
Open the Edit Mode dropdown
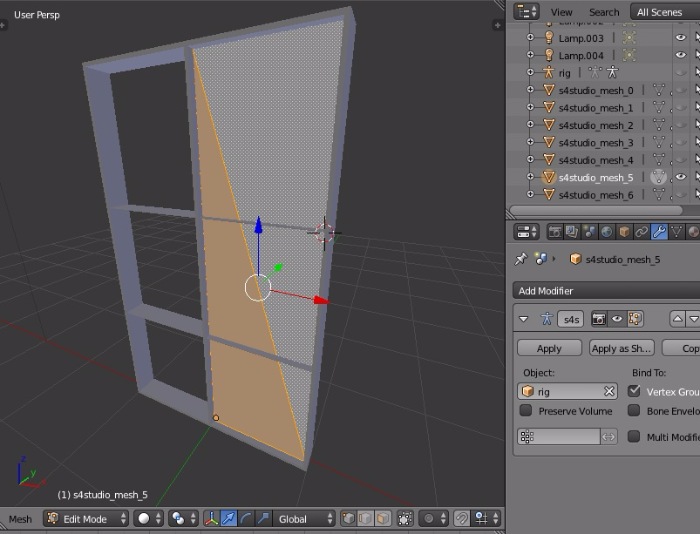[86, 519]
